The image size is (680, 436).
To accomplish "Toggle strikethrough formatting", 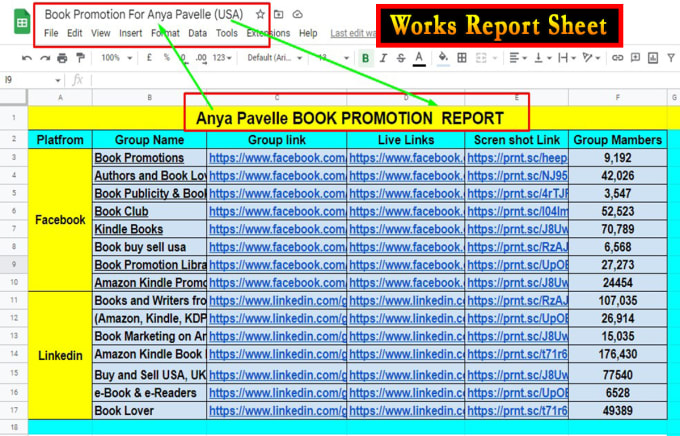I will pos(401,58).
